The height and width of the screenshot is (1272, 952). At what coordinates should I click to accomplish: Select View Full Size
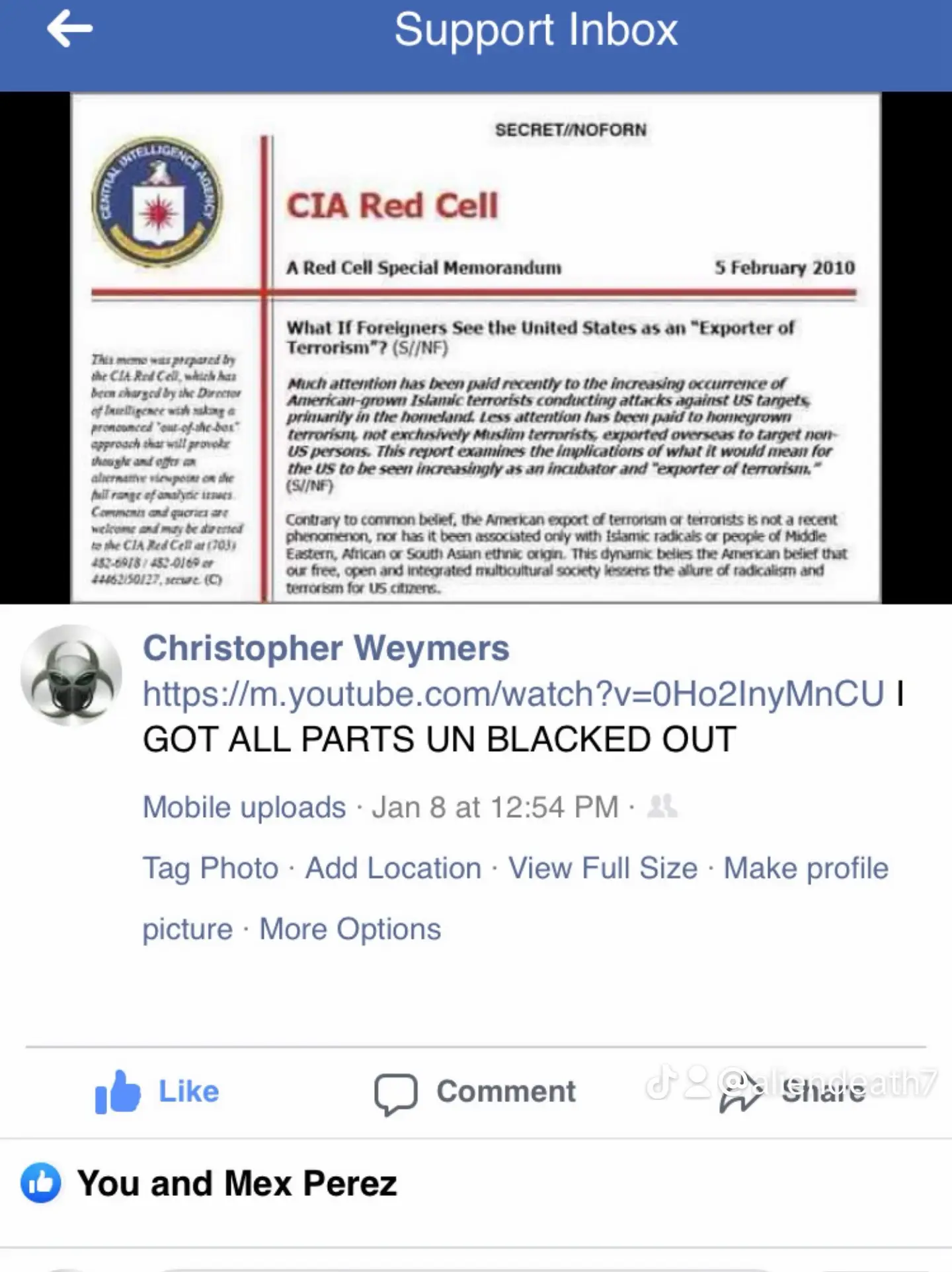pos(602,868)
